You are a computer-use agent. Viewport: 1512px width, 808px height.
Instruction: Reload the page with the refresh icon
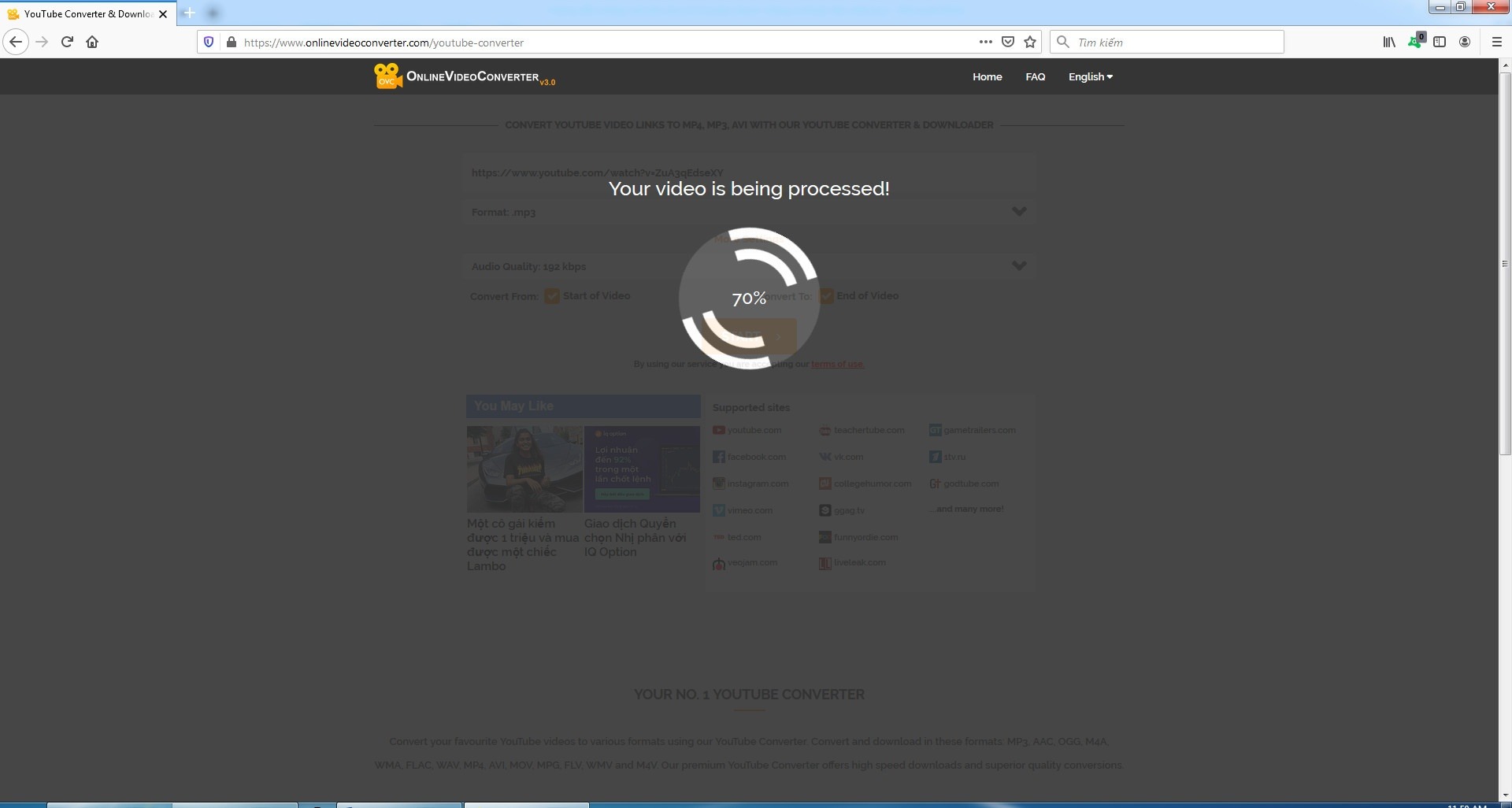coord(67,42)
